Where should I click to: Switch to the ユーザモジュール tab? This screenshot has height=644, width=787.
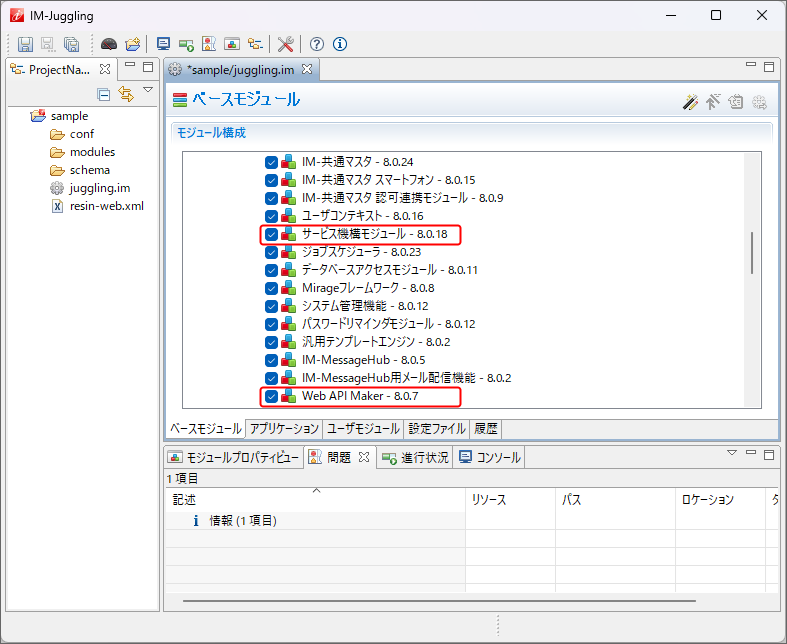(363, 429)
